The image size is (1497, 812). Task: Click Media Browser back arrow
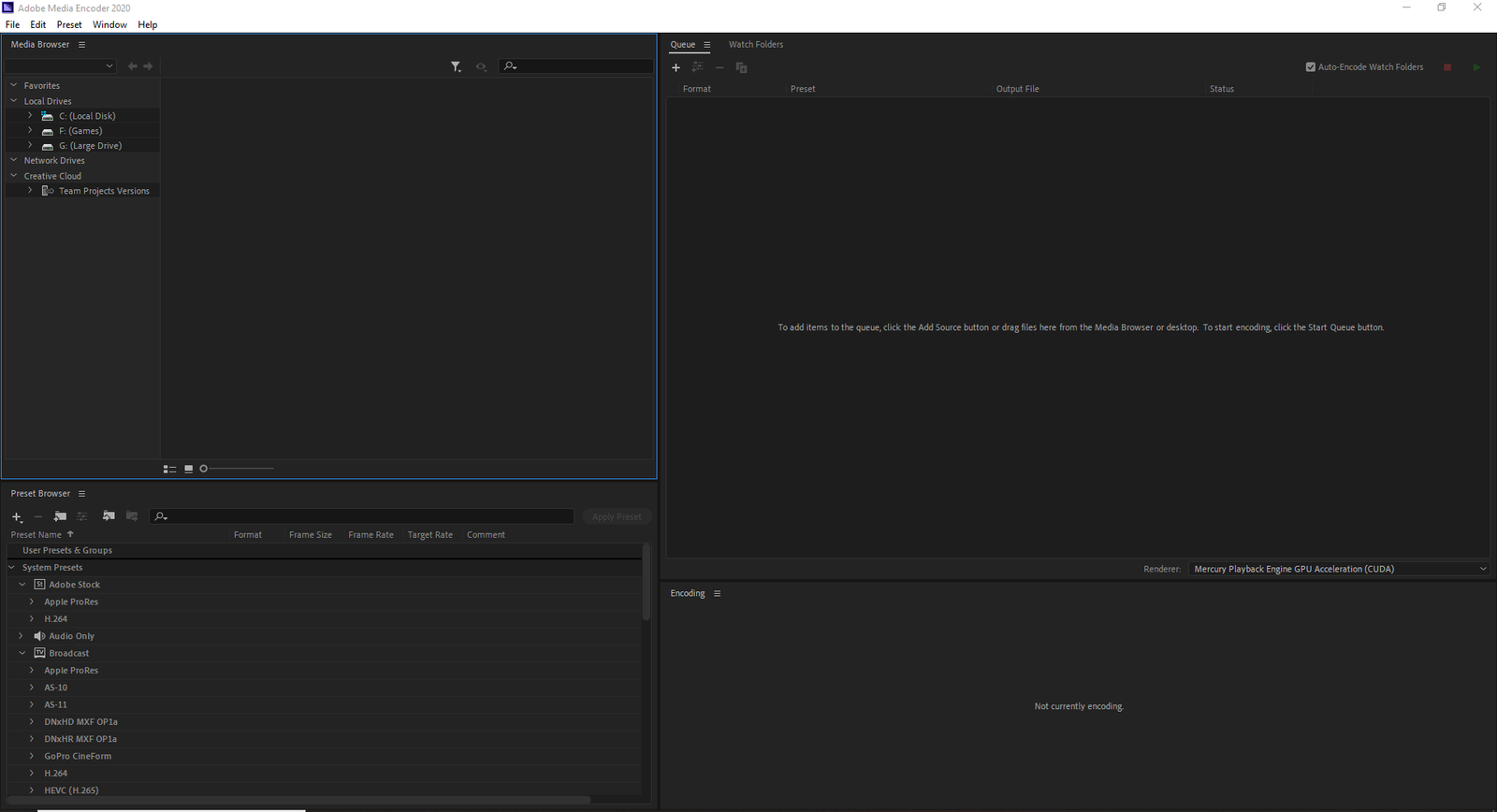click(132, 66)
